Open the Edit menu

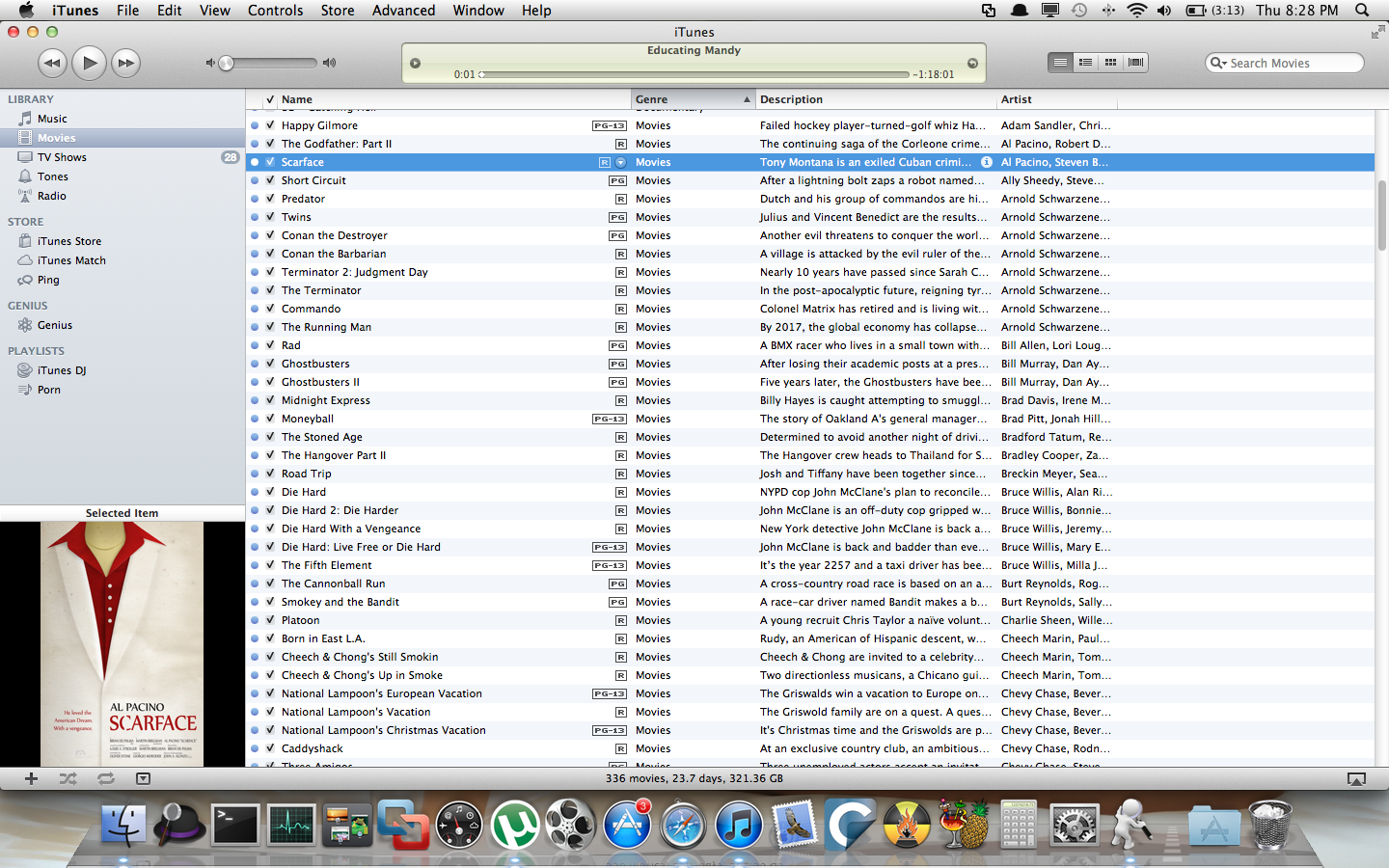170,11
